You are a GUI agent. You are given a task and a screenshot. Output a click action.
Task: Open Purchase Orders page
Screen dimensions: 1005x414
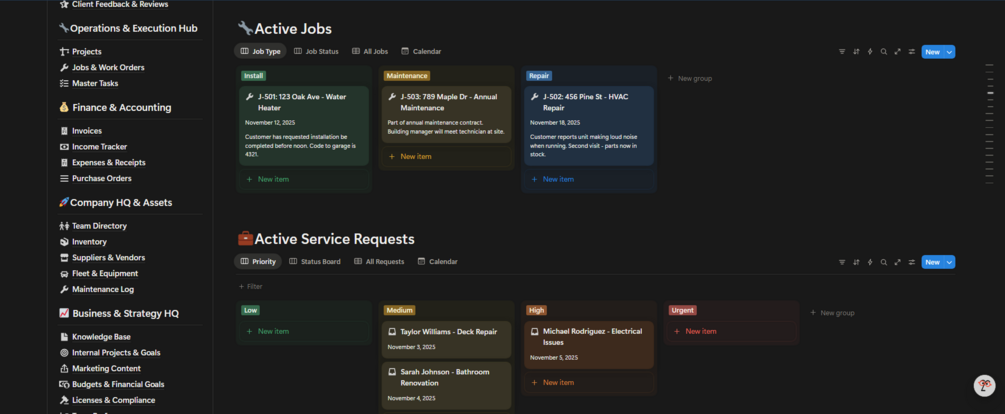pos(101,179)
